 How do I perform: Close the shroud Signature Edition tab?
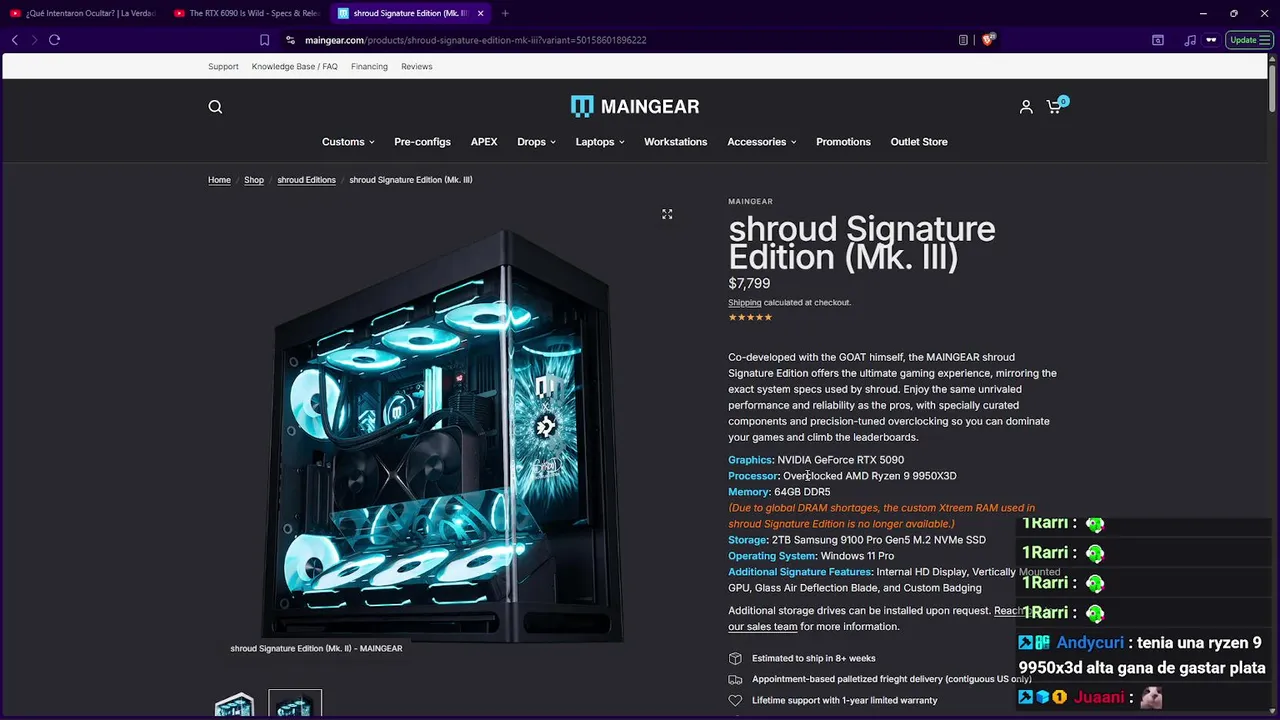481,13
